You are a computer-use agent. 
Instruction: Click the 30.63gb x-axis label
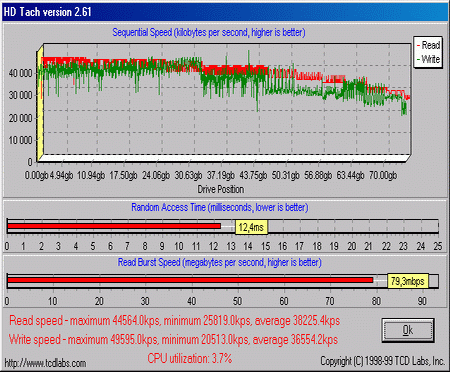point(188,175)
